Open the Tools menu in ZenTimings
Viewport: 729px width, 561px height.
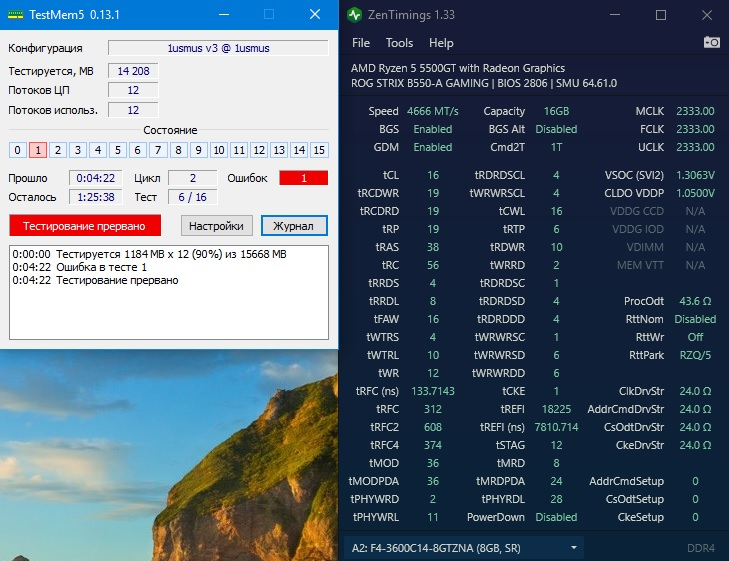coord(399,43)
